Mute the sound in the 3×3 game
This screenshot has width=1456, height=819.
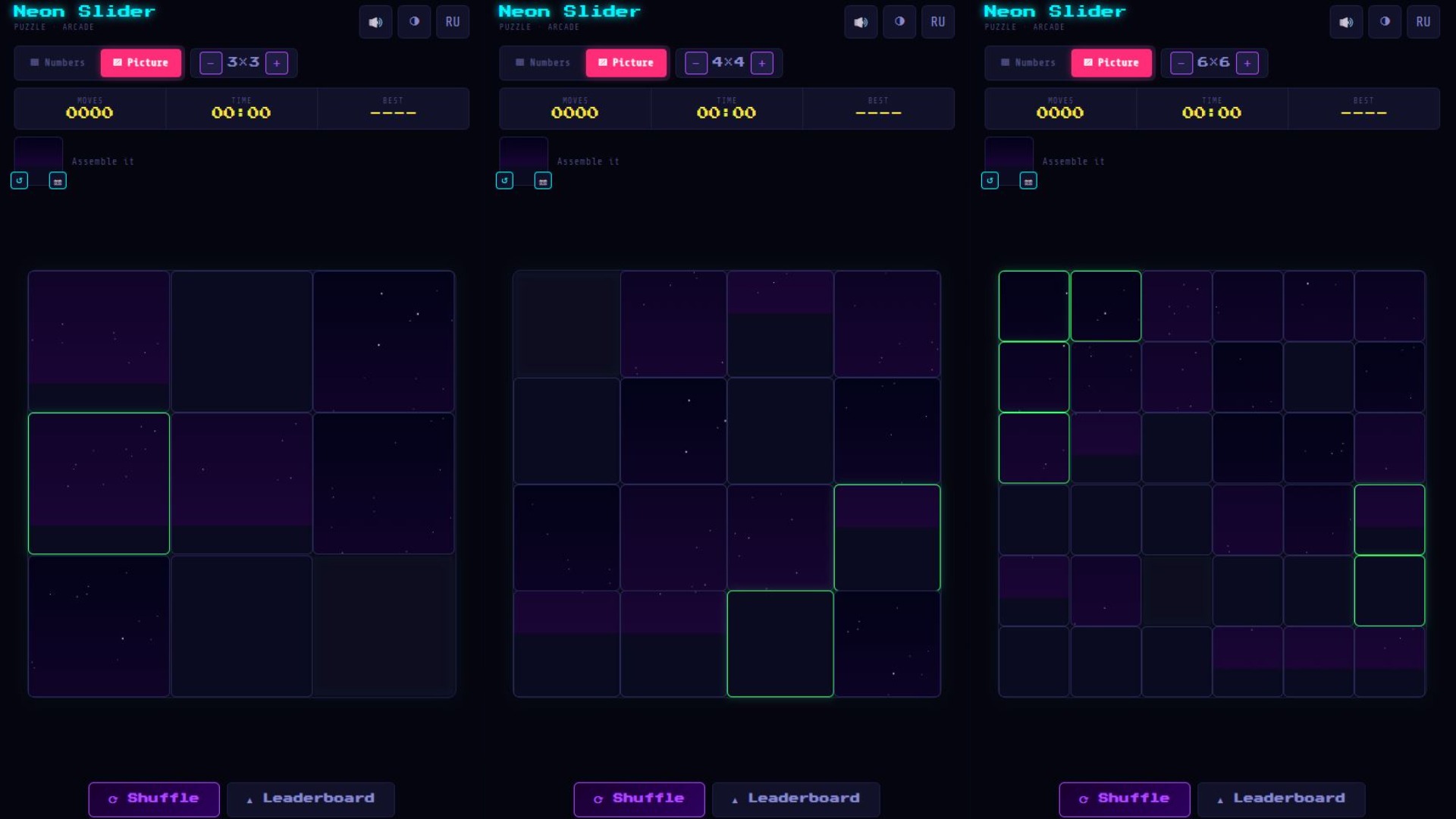tap(375, 22)
